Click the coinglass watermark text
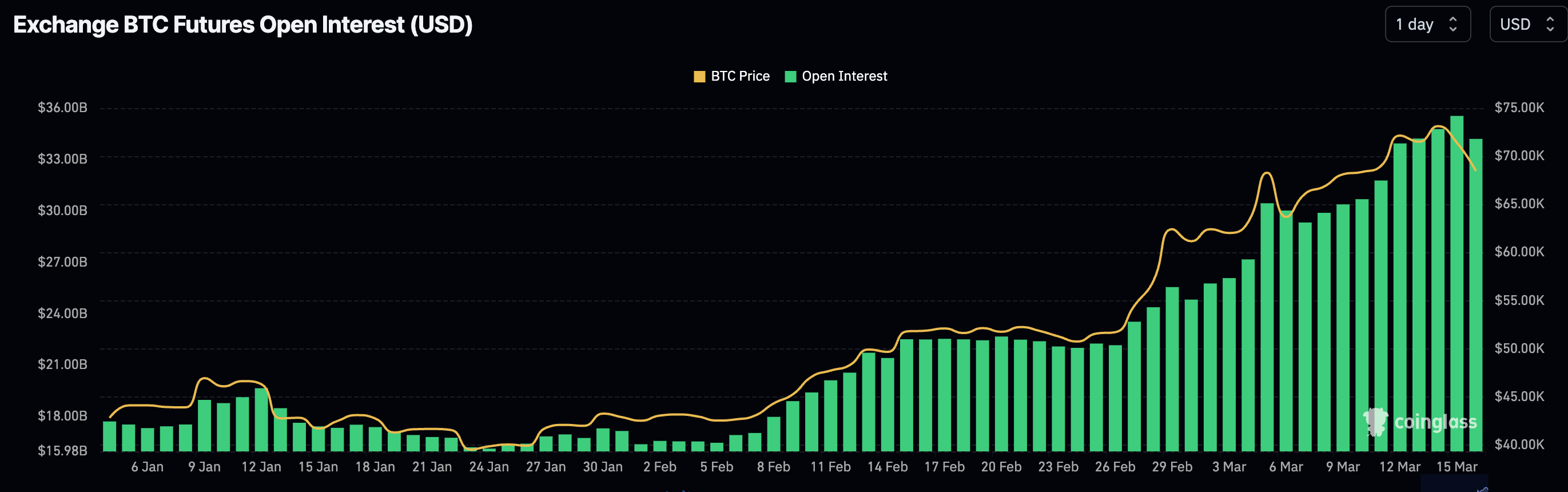The width and height of the screenshot is (1568, 492). click(1435, 422)
